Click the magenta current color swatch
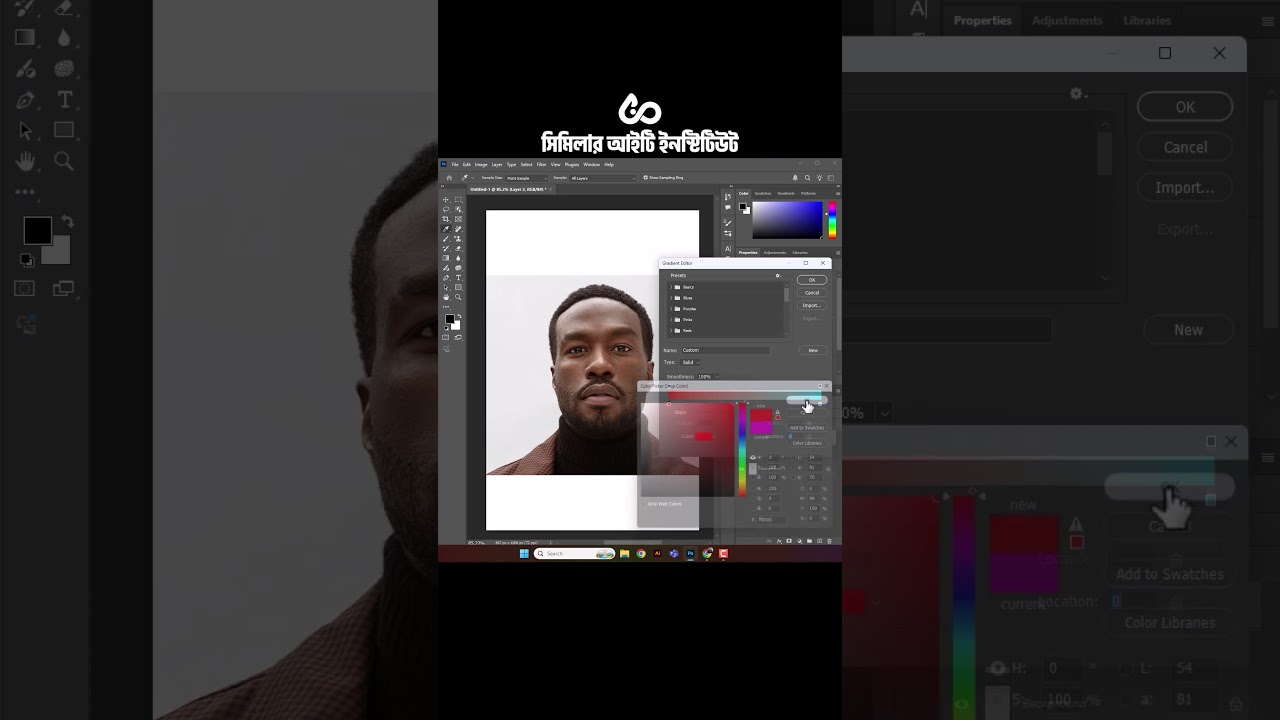The height and width of the screenshot is (720, 1280). click(x=761, y=428)
